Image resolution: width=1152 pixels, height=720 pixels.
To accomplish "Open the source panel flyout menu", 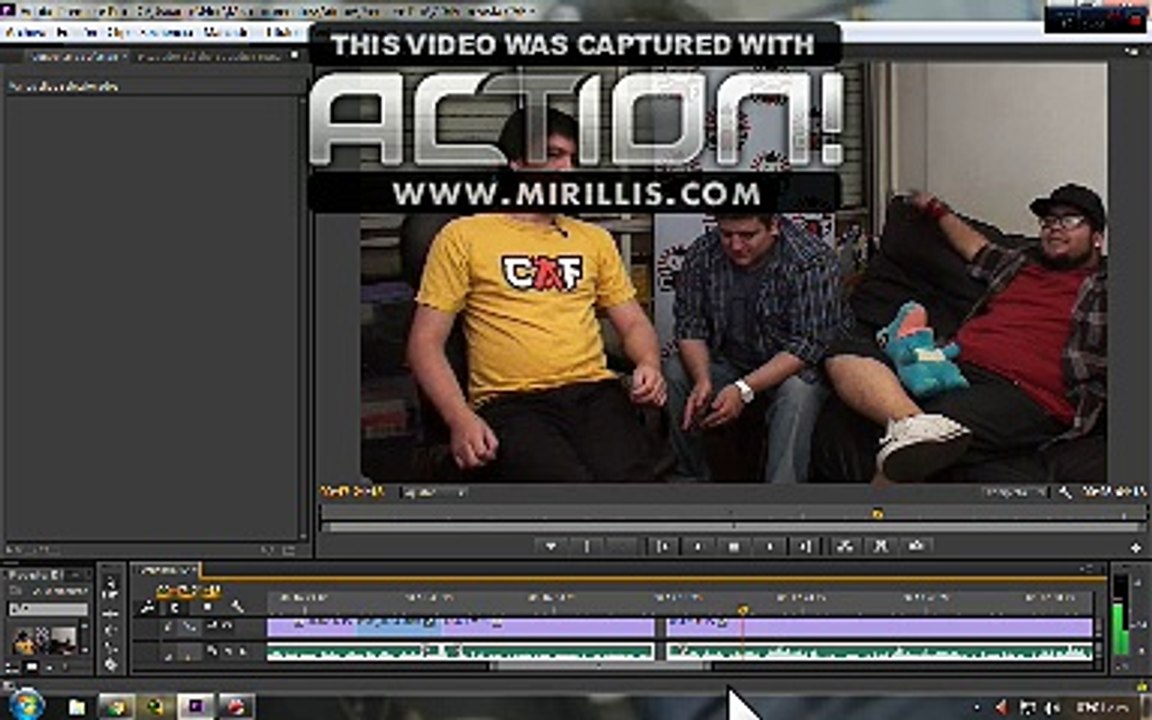I will [x=295, y=56].
